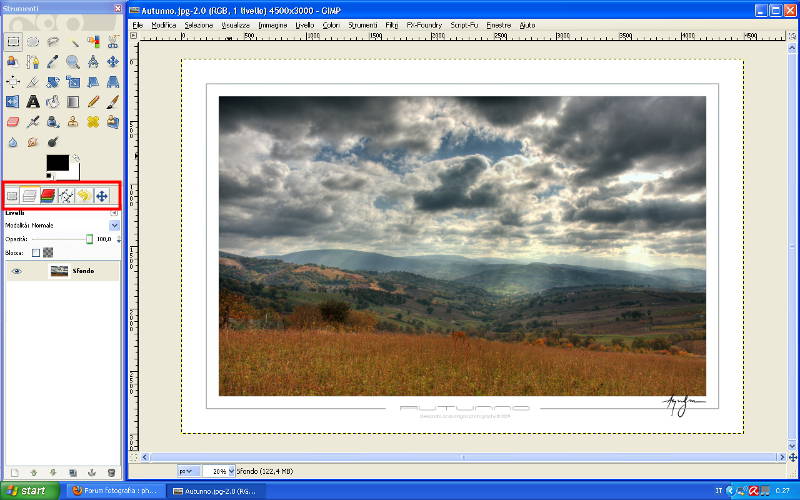Image resolution: width=800 pixels, height=500 pixels.
Task: Click the black foreground color swatch
Action: pos(58,163)
